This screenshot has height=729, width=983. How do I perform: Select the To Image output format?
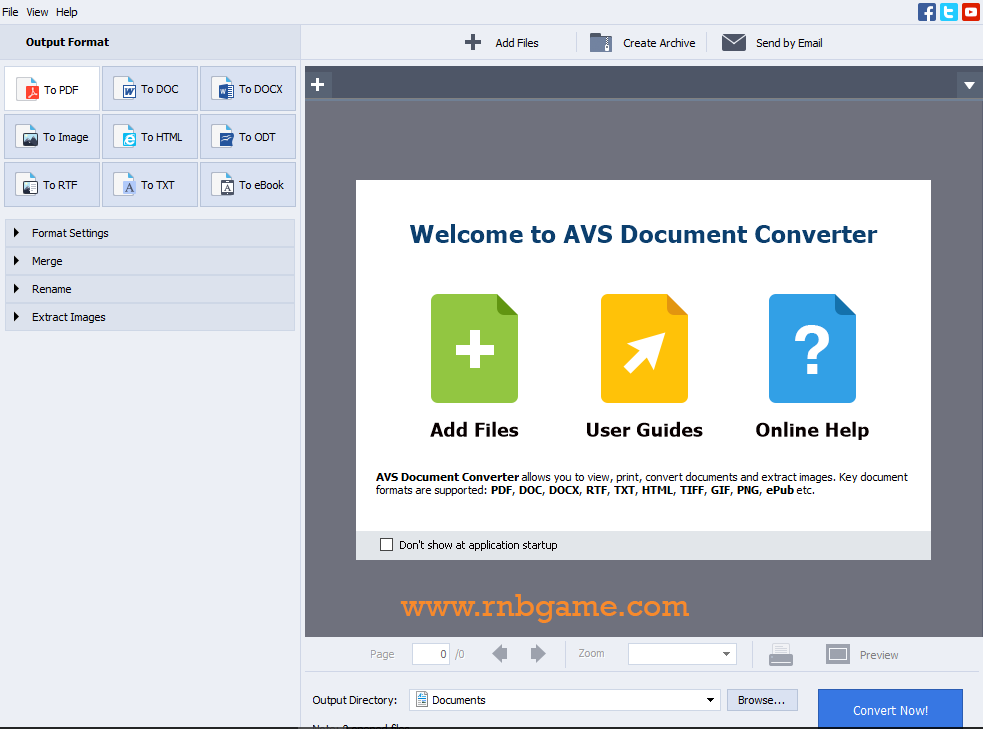point(52,137)
